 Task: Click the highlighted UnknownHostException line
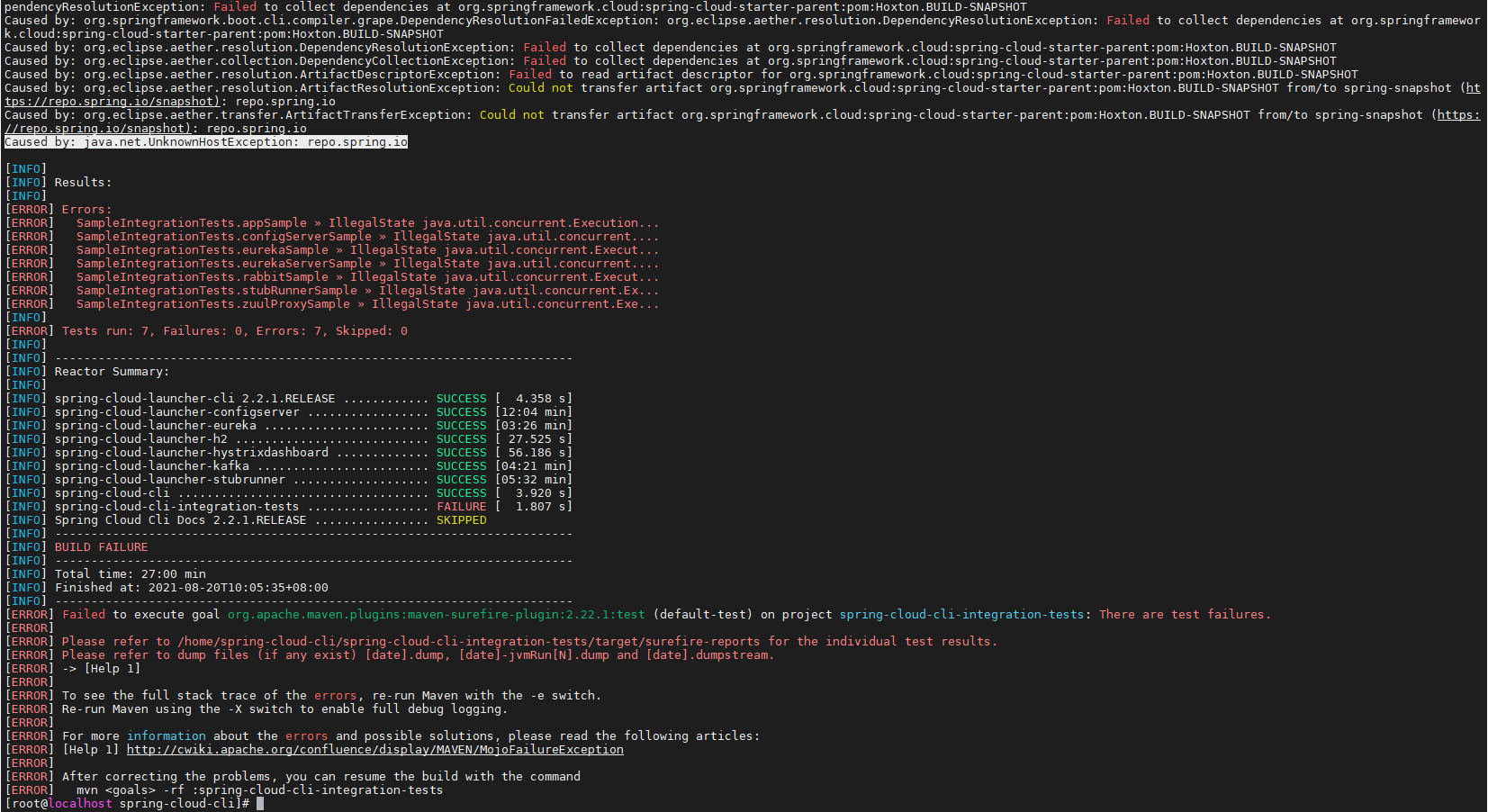pos(206,142)
